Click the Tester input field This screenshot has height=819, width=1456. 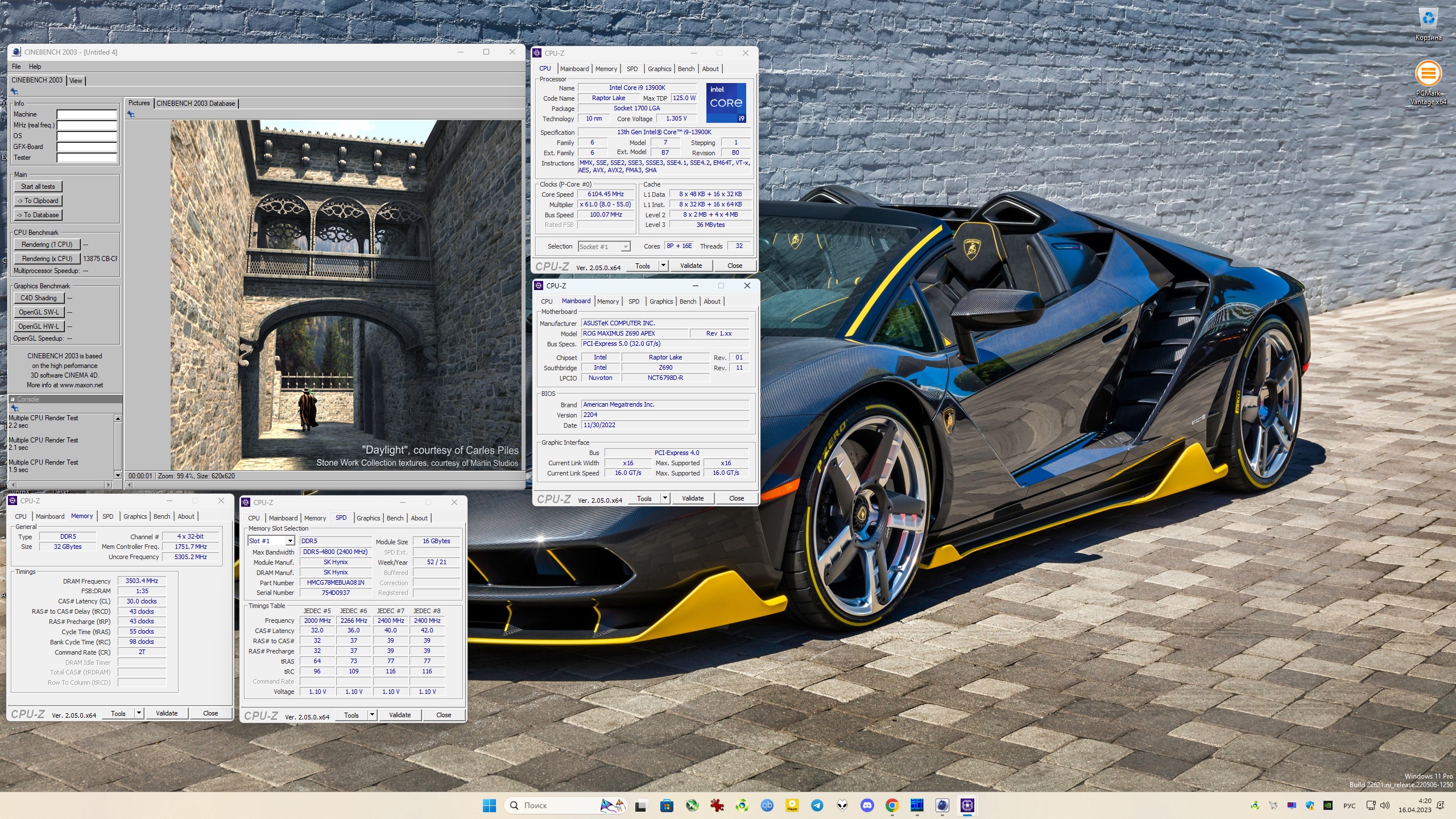(x=86, y=158)
